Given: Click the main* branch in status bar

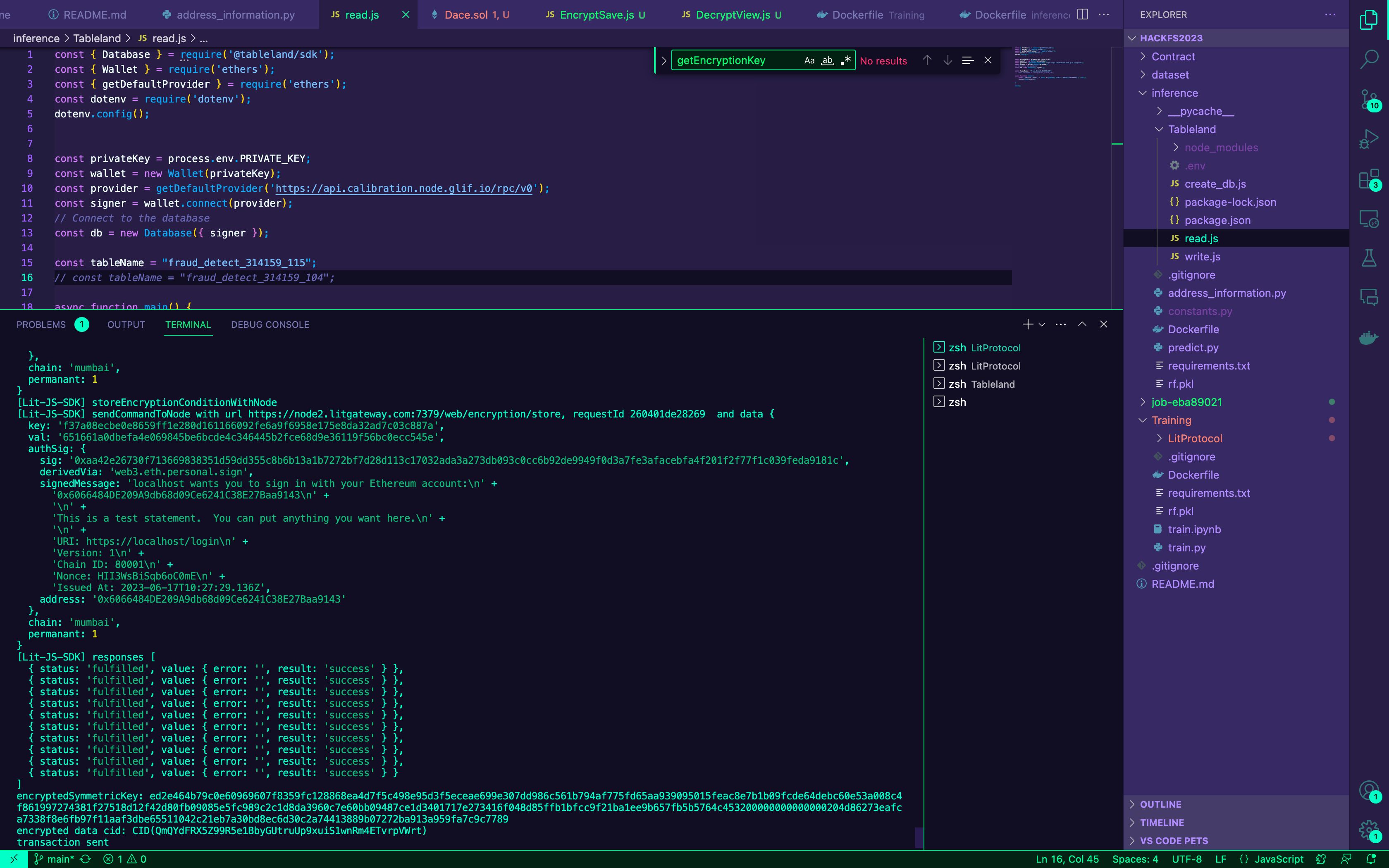Looking at the screenshot, I should [55, 859].
